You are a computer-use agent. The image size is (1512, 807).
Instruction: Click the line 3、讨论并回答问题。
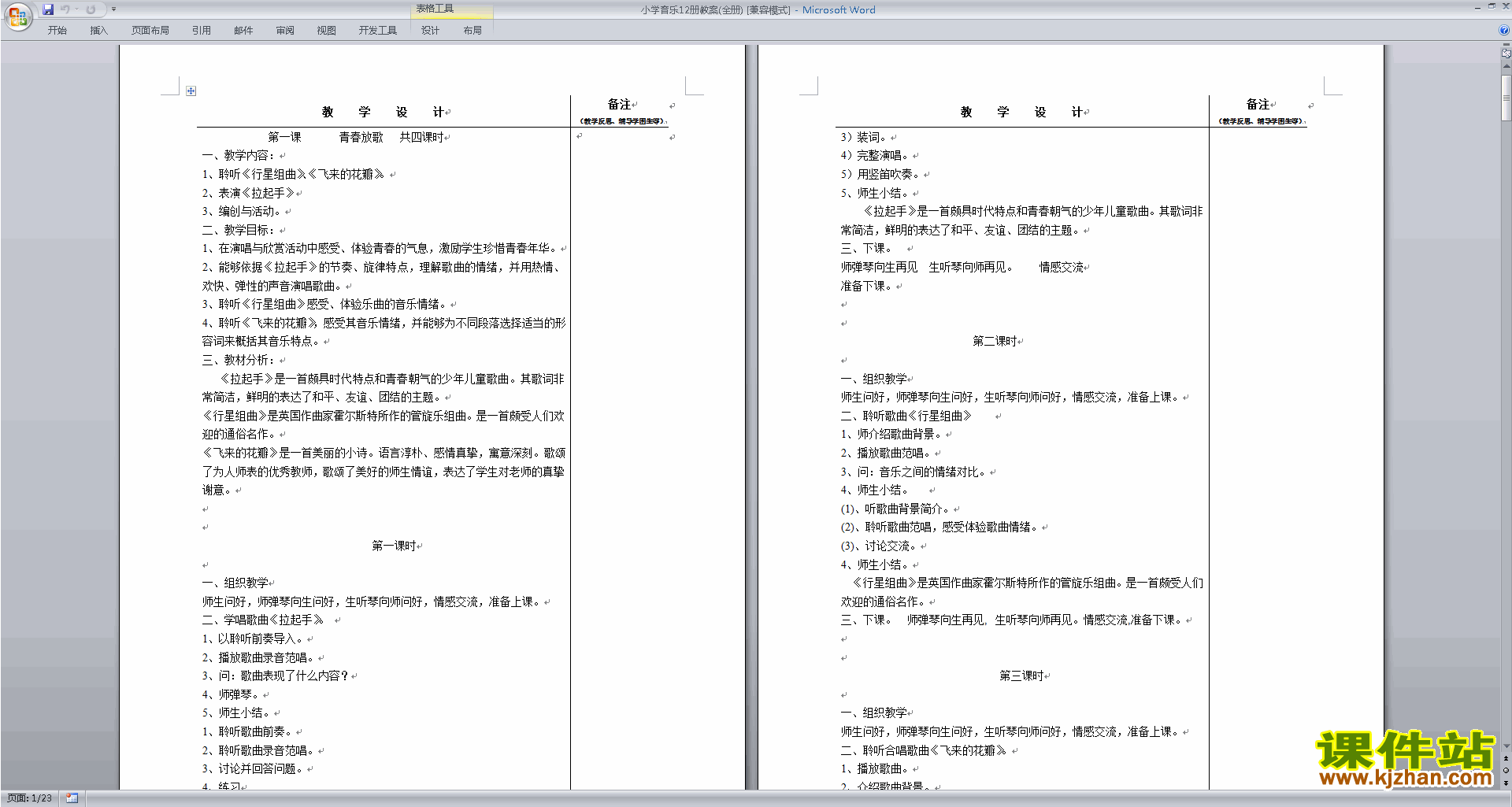pos(254,768)
